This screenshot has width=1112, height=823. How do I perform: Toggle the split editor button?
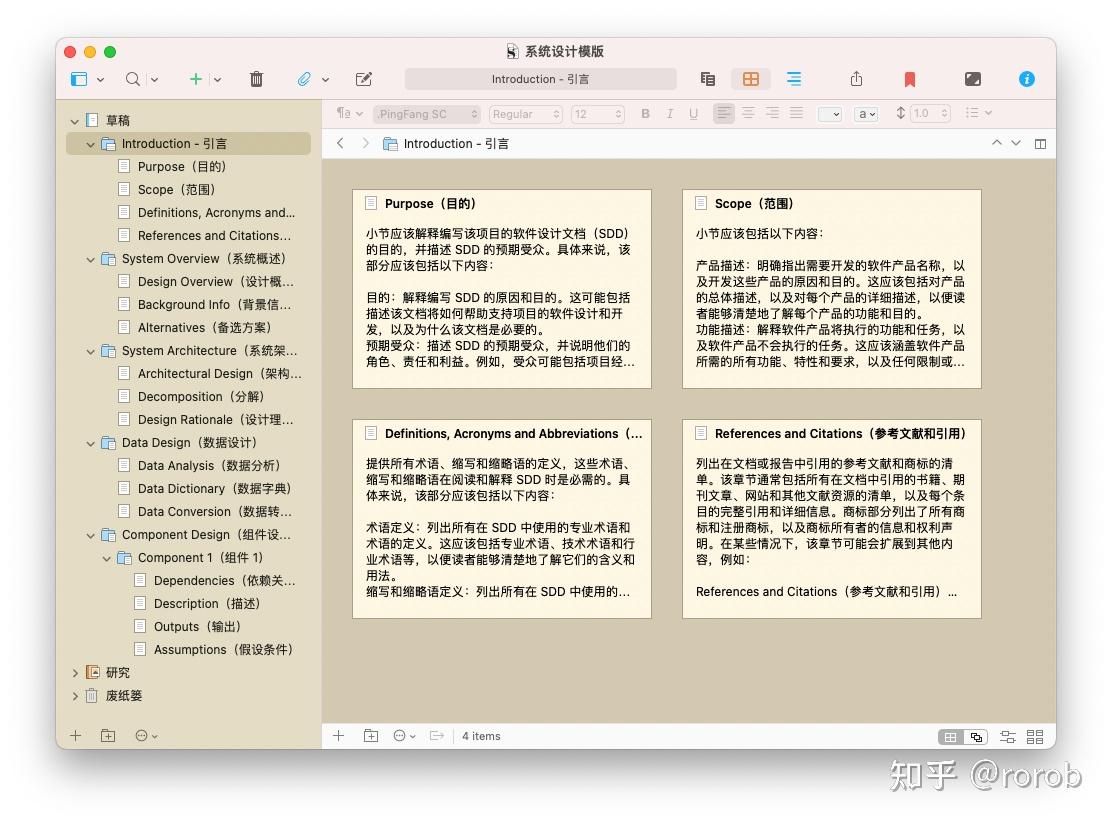tap(1040, 143)
